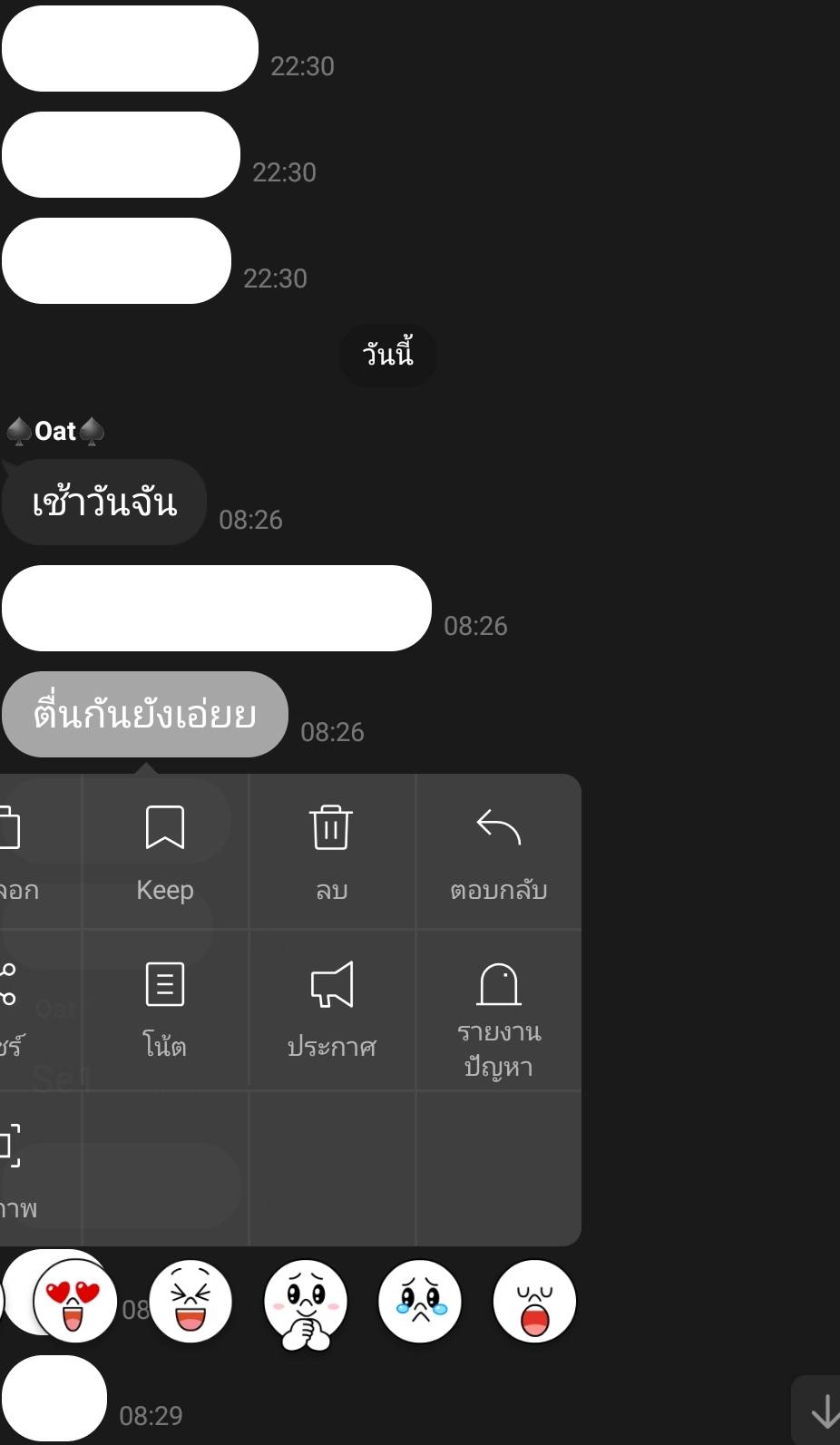Tap the Keep bookmark icon
The image size is (840, 1445).
pos(165,827)
